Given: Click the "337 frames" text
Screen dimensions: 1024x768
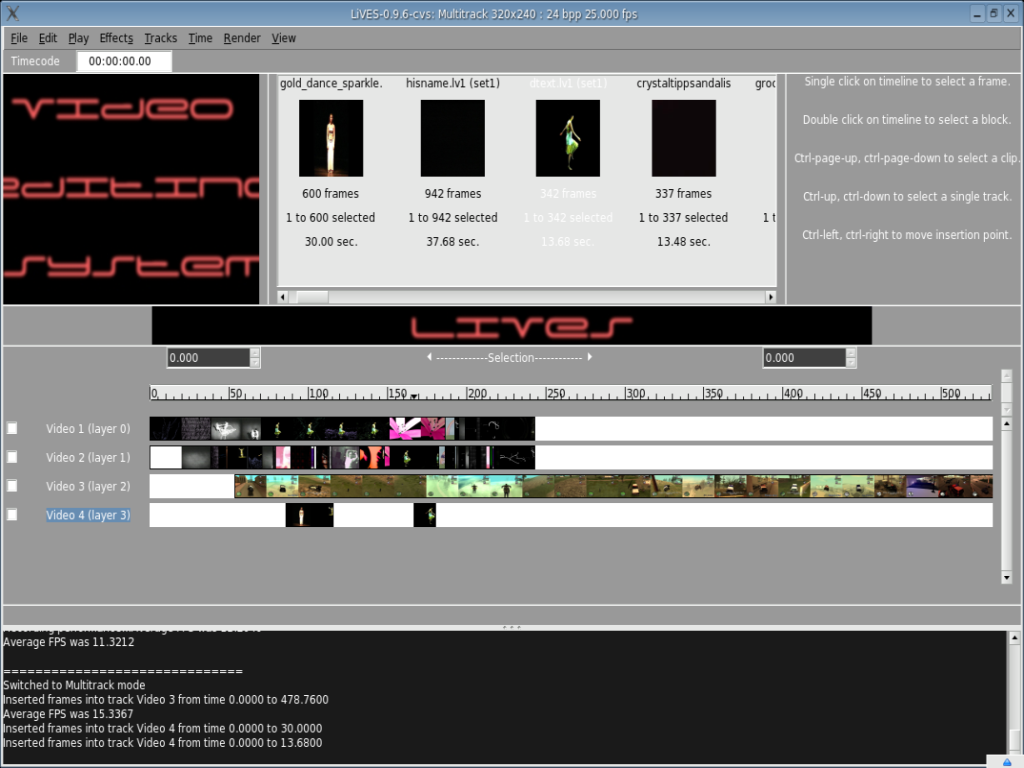Looking at the screenshot, I should point(684,193).
